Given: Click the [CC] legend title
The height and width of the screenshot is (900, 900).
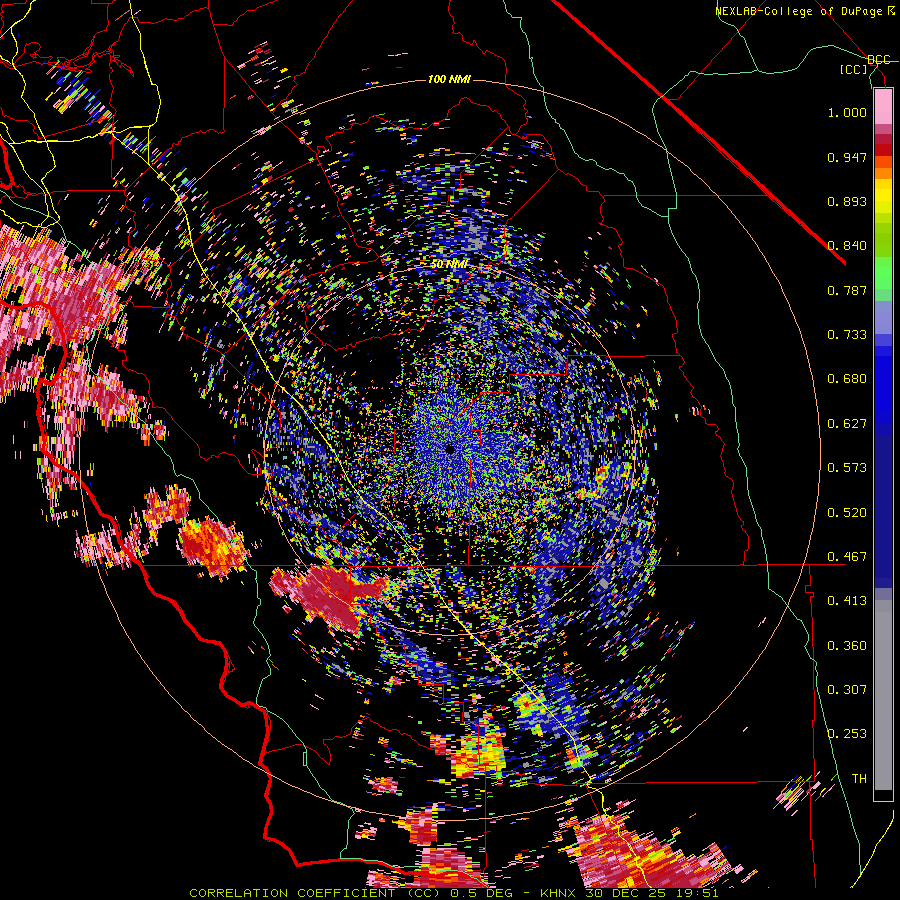Looking at the screenshot, I should 854,69.
